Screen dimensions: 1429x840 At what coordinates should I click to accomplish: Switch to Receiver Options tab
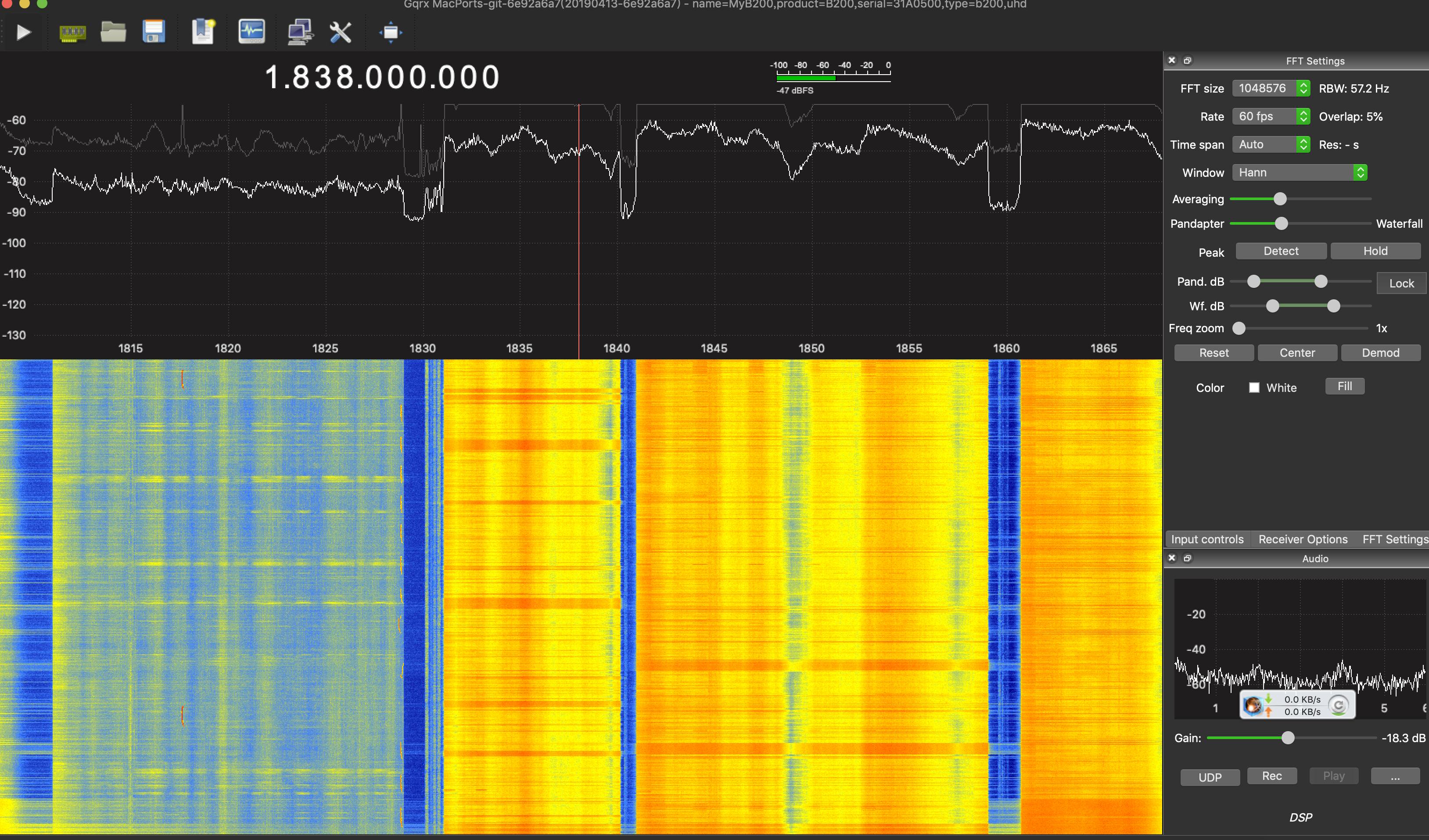pyautogui.click(x=1303, y=539)
